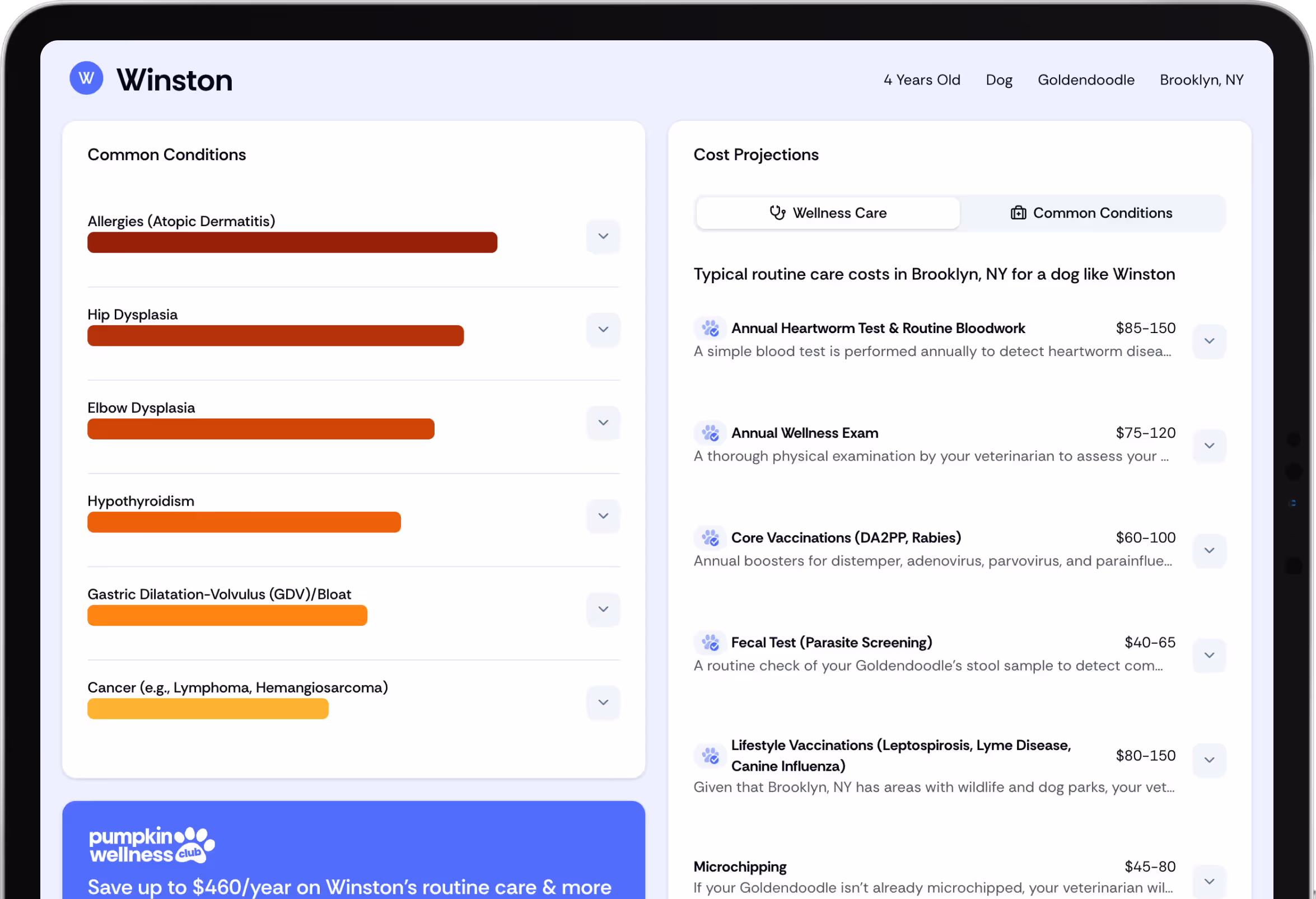The image size is (1316, 899).
Task: Expand Gastric Dilatation-Volvulus (GDV)/Bloat row
Action: coord(603,609)
